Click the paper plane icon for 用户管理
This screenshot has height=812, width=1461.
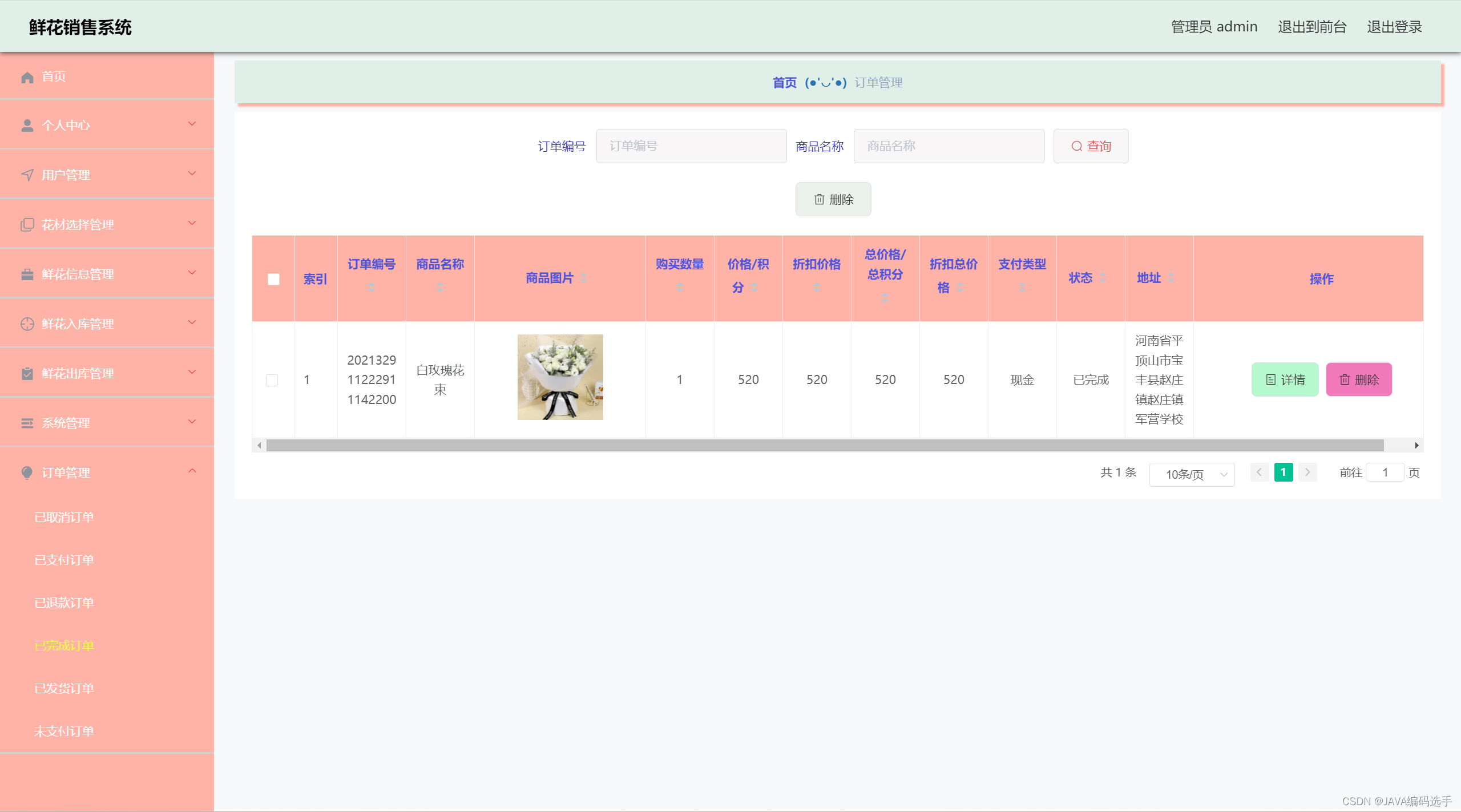click(27, 175)
